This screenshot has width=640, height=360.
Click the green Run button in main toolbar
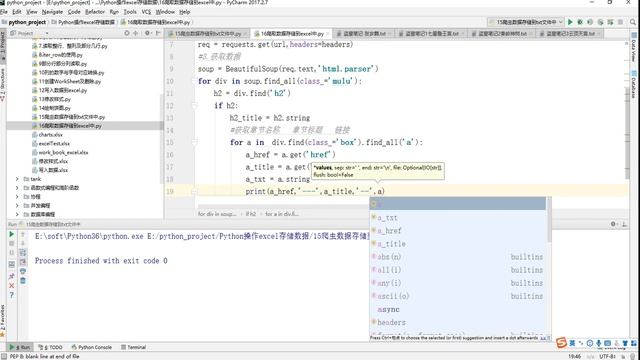click(570, 22)
